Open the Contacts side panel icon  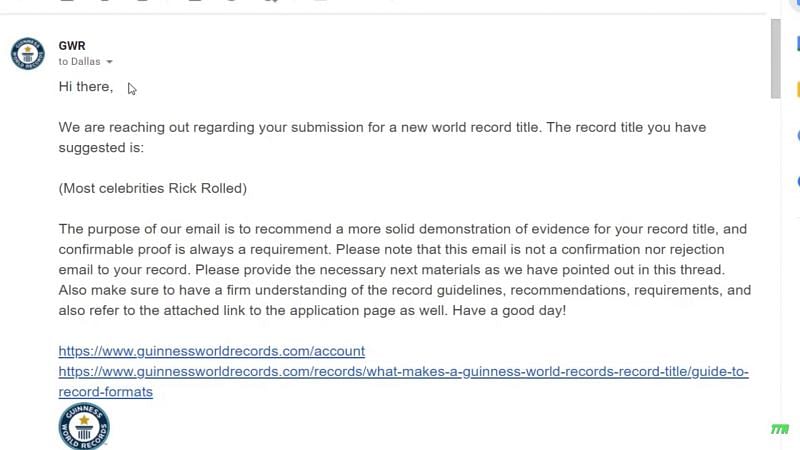(x=797, y=181)
